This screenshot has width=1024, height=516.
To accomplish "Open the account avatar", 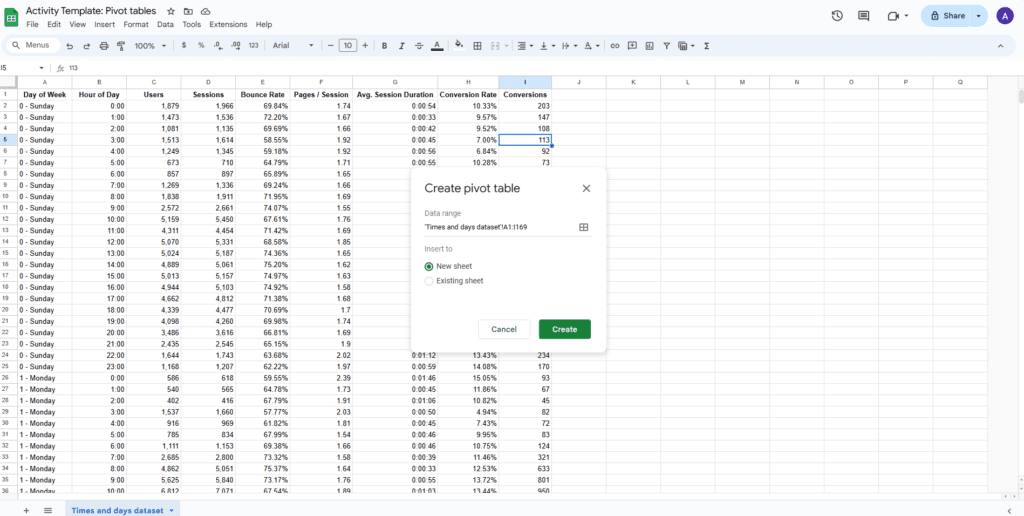I will click(1005, 16).
